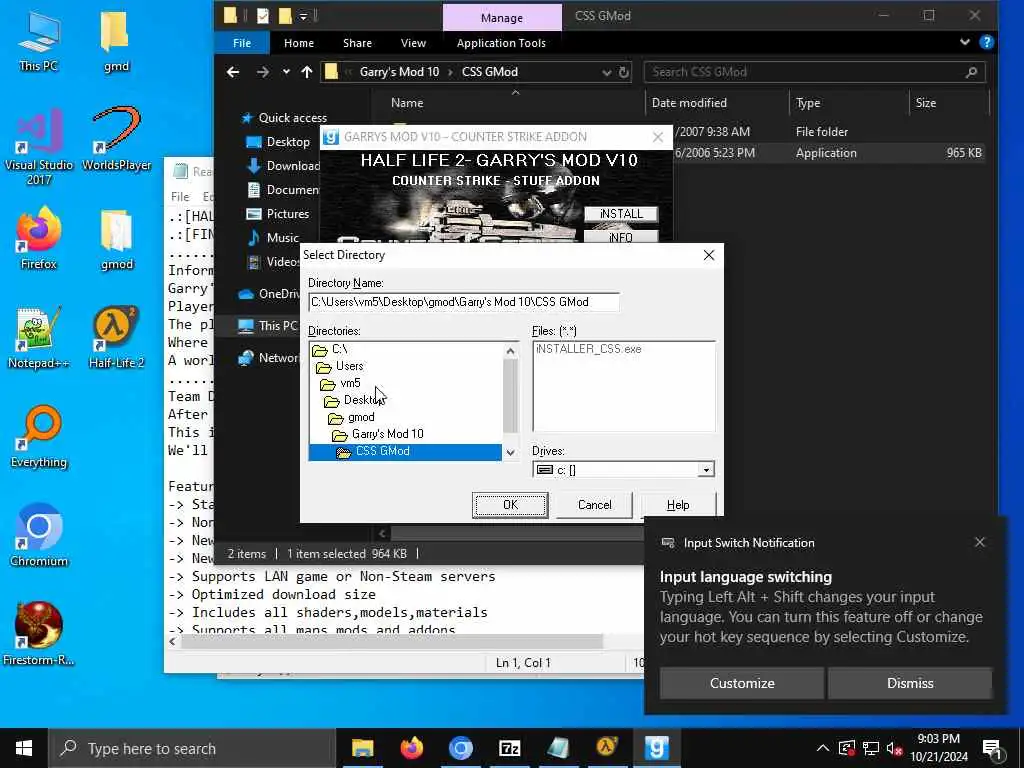Go back in File Explorer
This screenshot has width=1024, height=768.
click(233, 72)
